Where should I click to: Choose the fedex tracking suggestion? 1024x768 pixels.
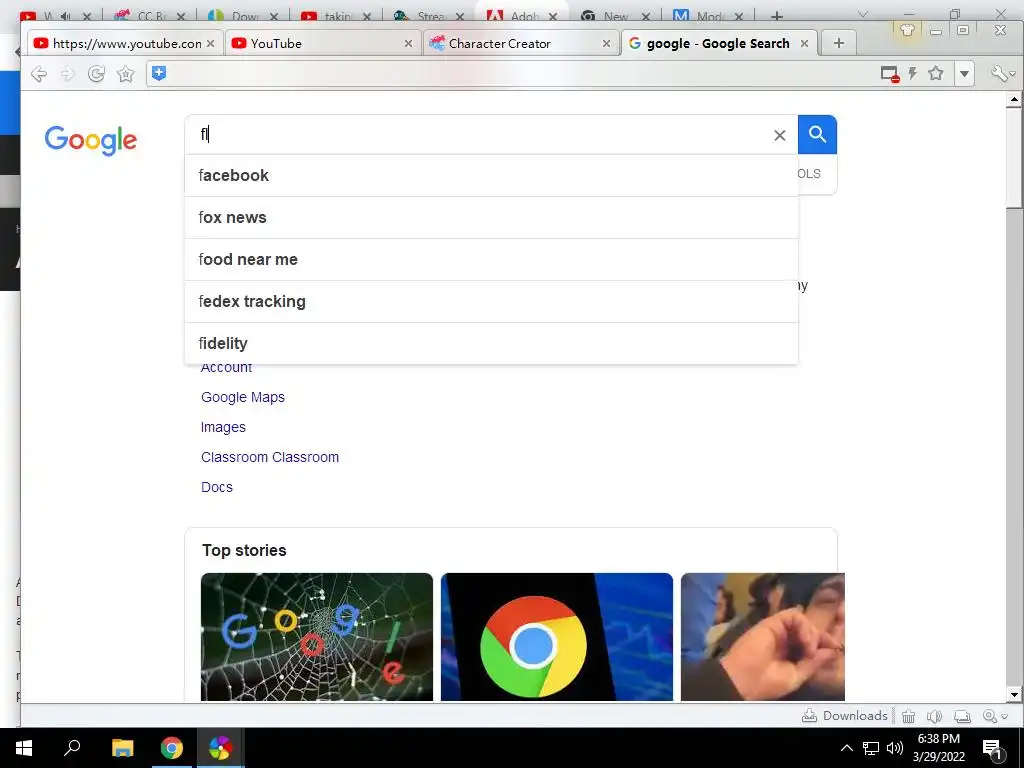point(491,301)
